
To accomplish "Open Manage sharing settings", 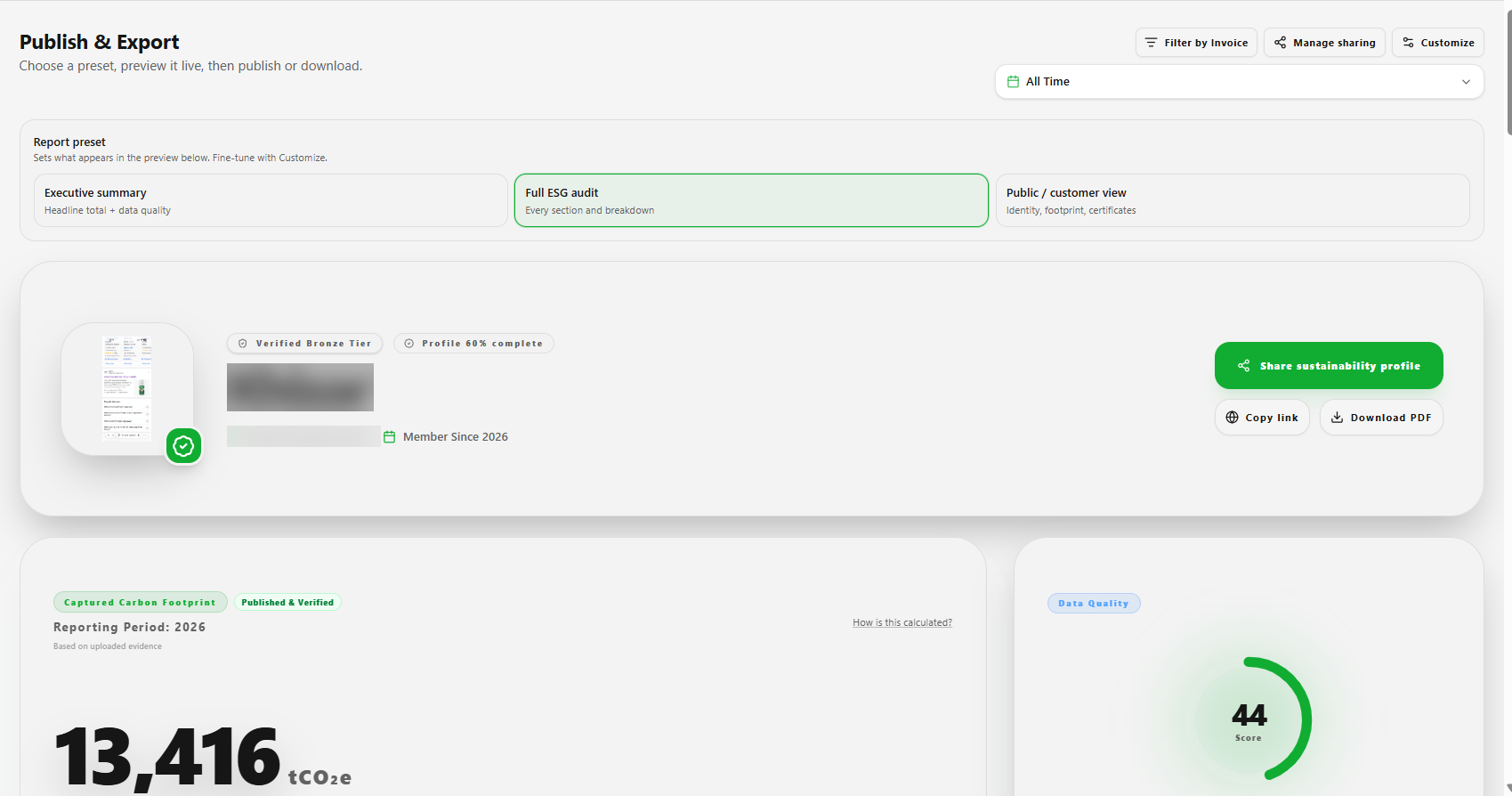I will pos(1324,43).
